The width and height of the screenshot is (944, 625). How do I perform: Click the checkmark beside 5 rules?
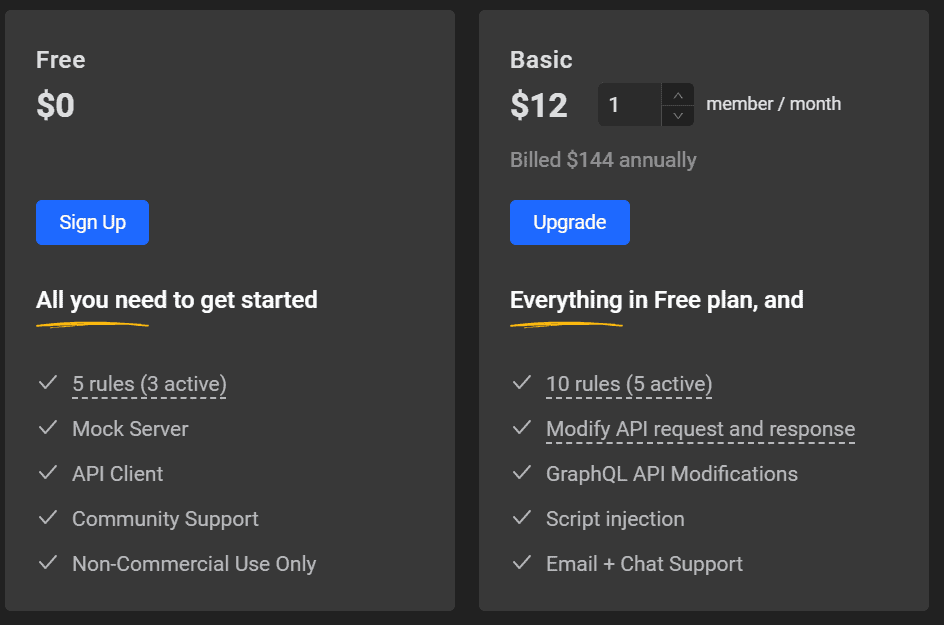48,383
